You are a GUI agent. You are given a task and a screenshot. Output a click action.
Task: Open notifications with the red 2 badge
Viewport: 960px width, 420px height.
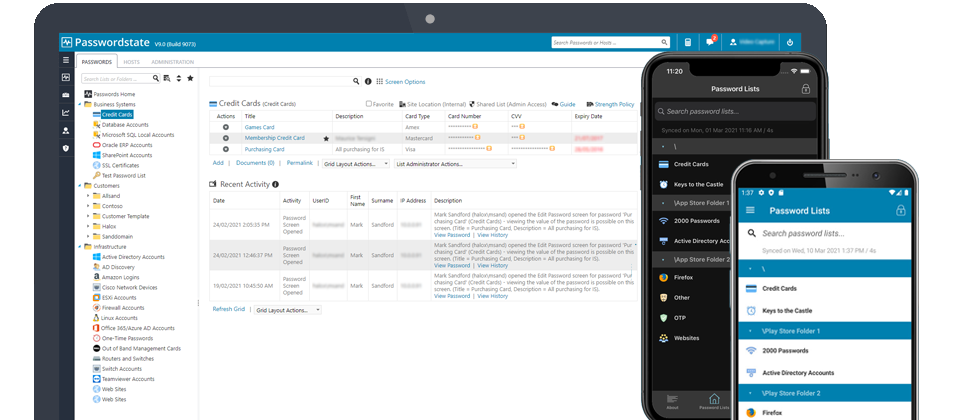coord(710,42)
